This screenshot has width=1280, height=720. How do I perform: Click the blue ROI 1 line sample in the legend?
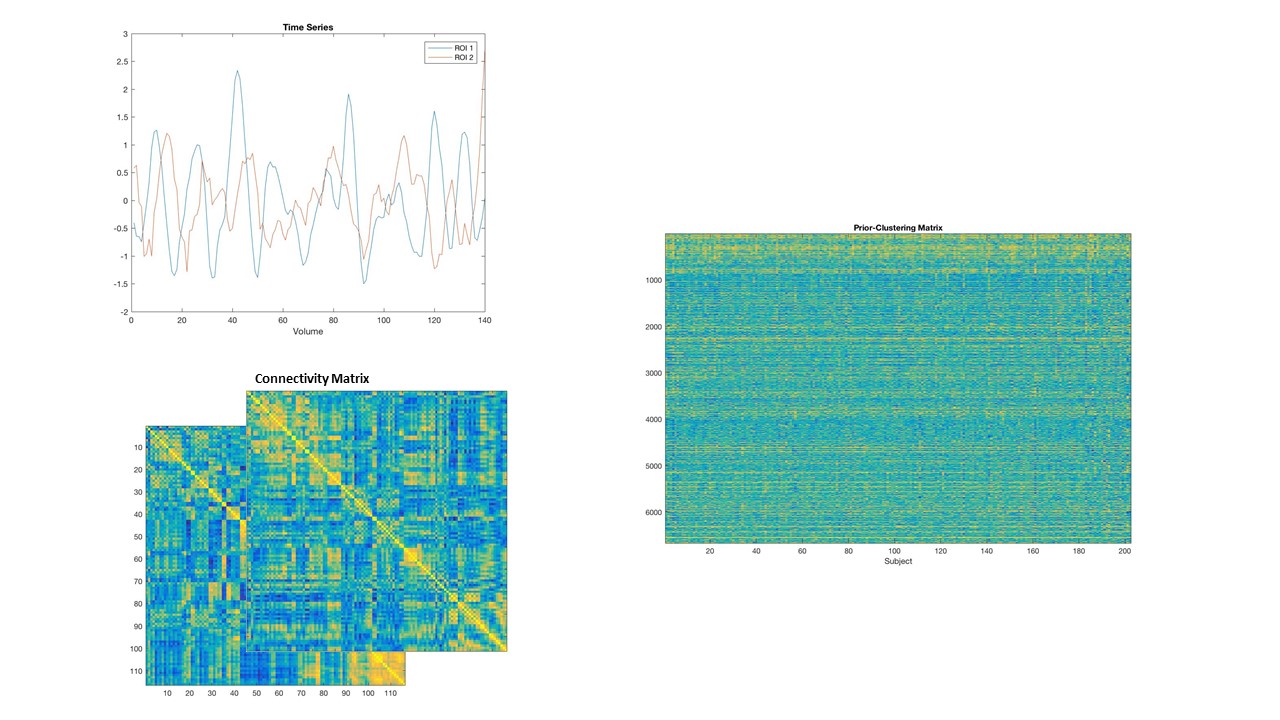pyautogui.click(x=438, y=47)
